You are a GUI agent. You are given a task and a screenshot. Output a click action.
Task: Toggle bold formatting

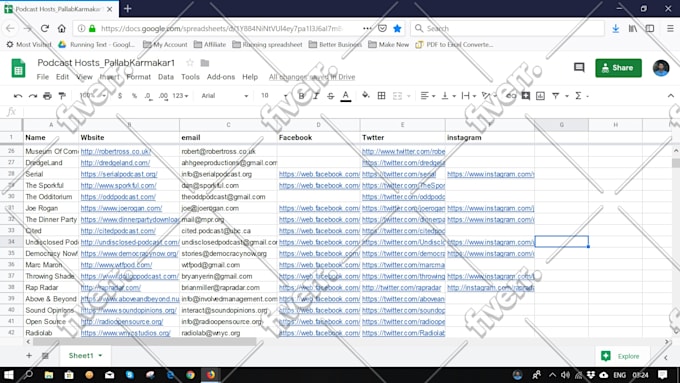click(301, 96)
